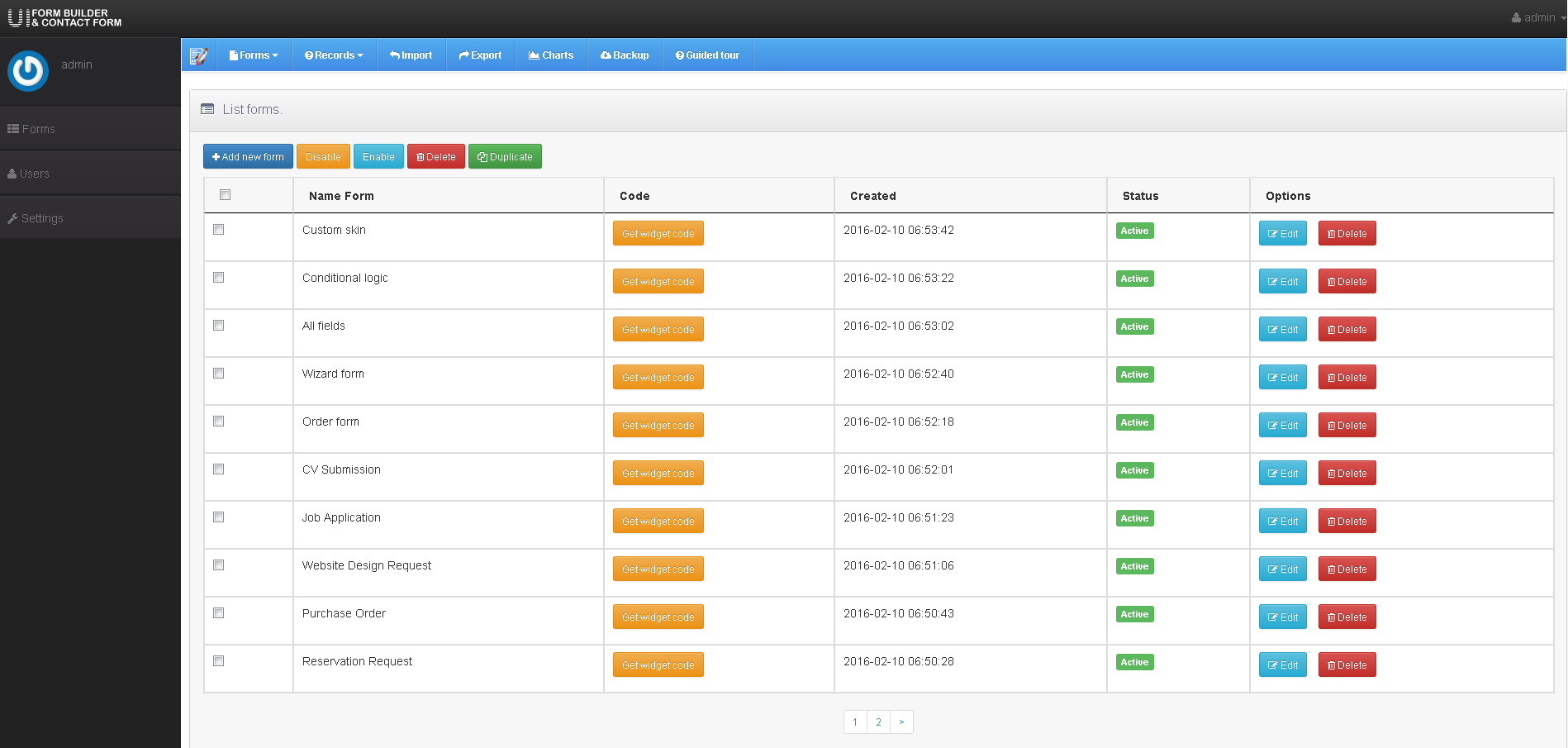Screen dimensions: 1568x748
Task: Click the bulk Delete button above the table
Action: [435, 157]
